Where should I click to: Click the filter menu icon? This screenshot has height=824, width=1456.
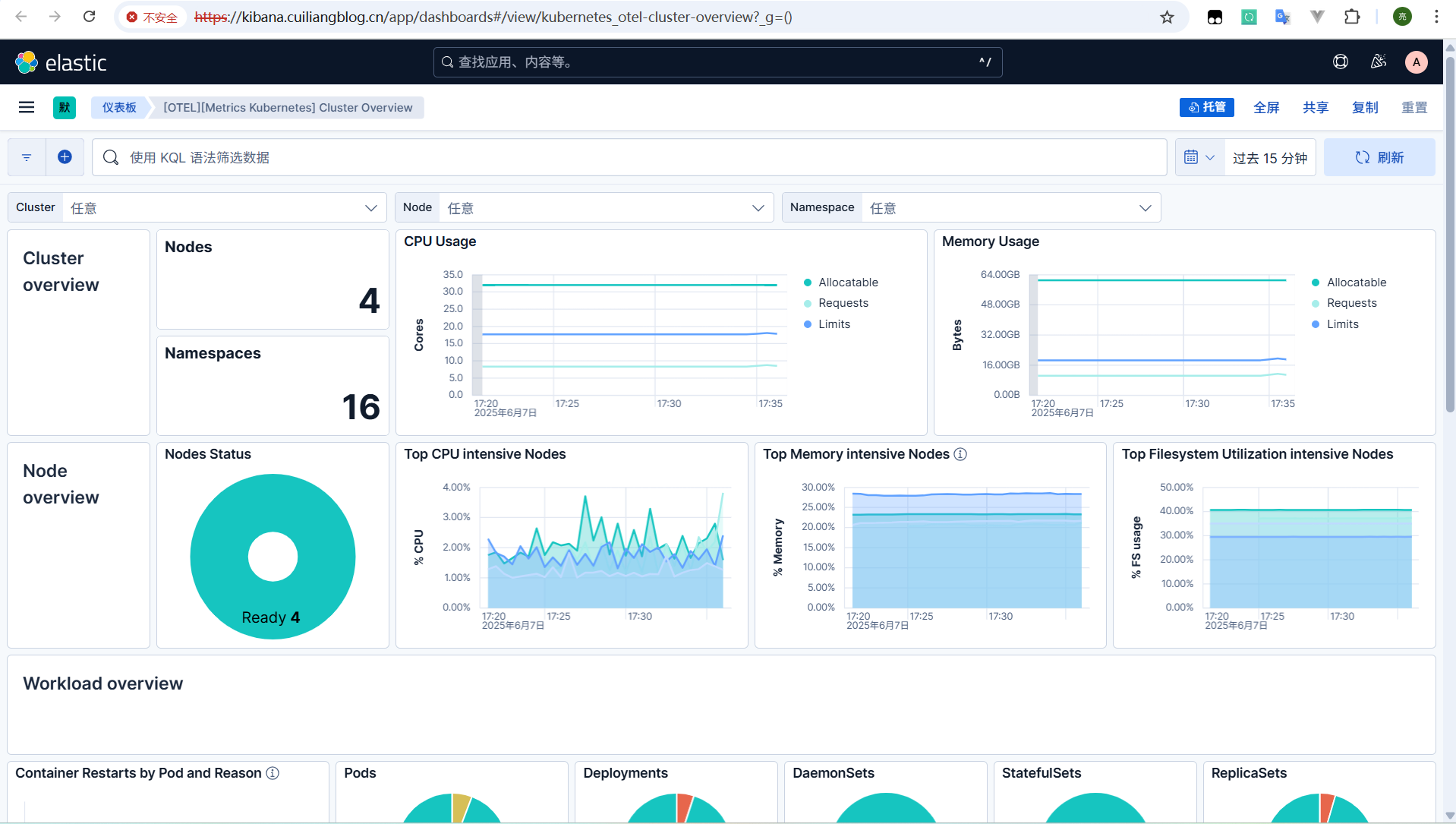pyautogui.click(x=27, y=157)
